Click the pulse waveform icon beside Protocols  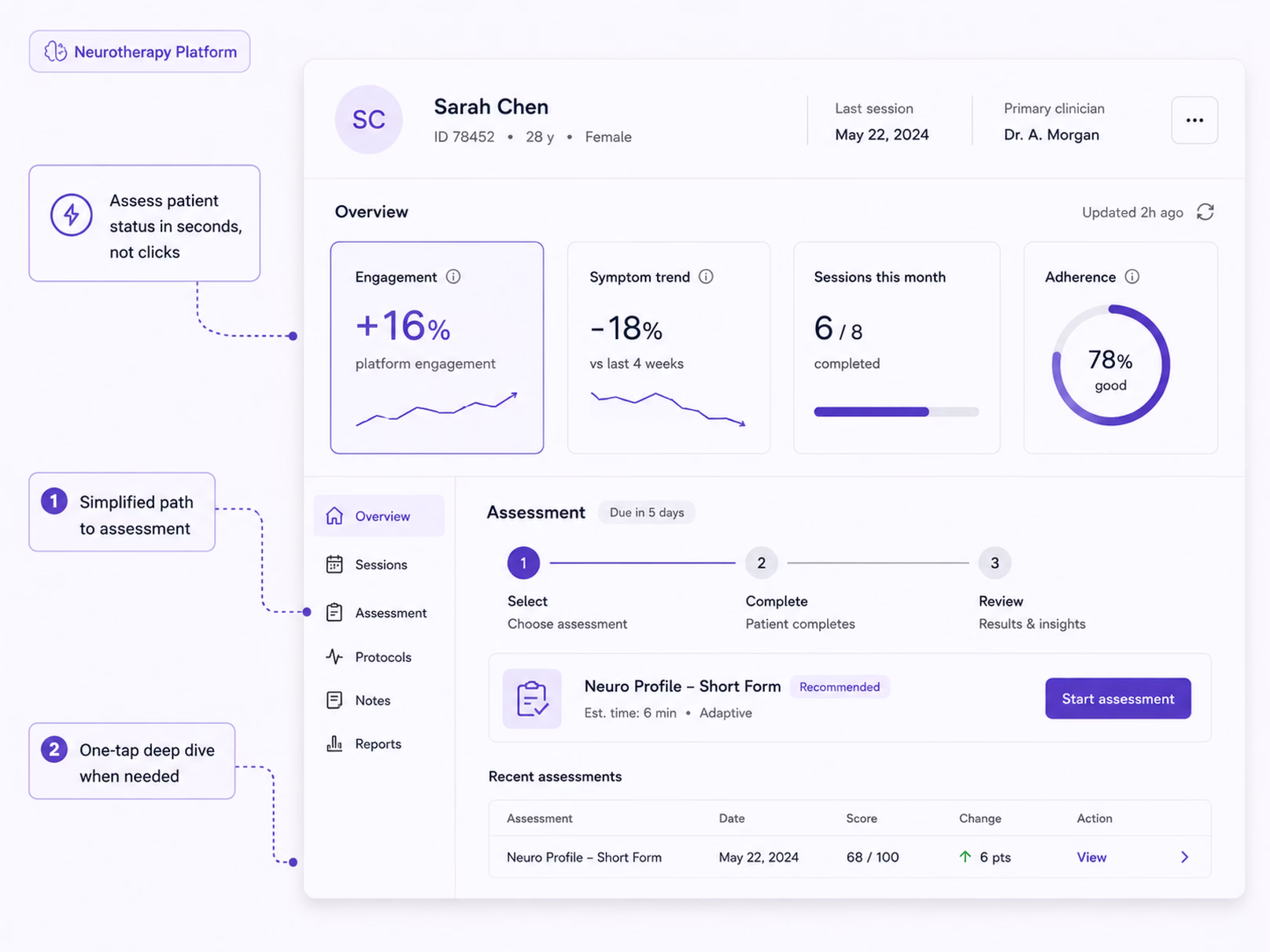tap(334, 657)
